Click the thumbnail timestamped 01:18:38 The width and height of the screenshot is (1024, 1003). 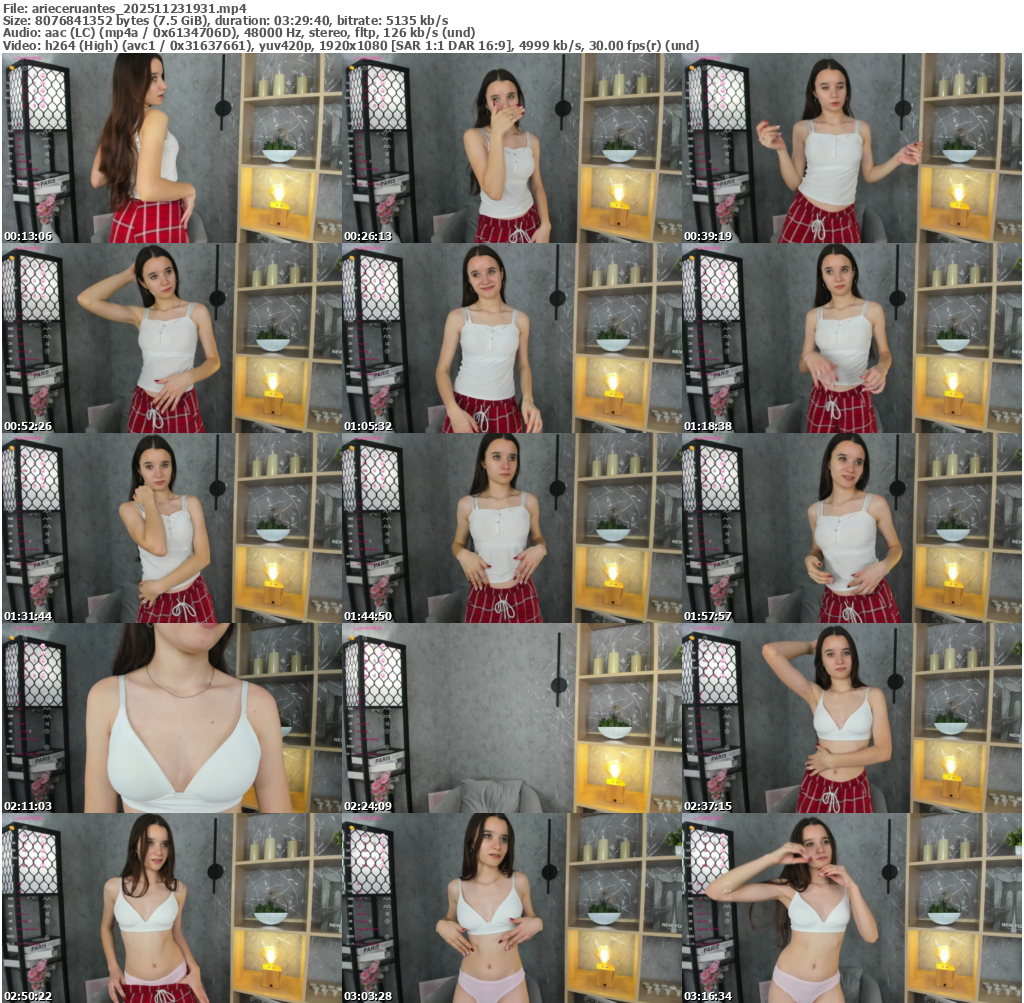(x=851, y=339)
